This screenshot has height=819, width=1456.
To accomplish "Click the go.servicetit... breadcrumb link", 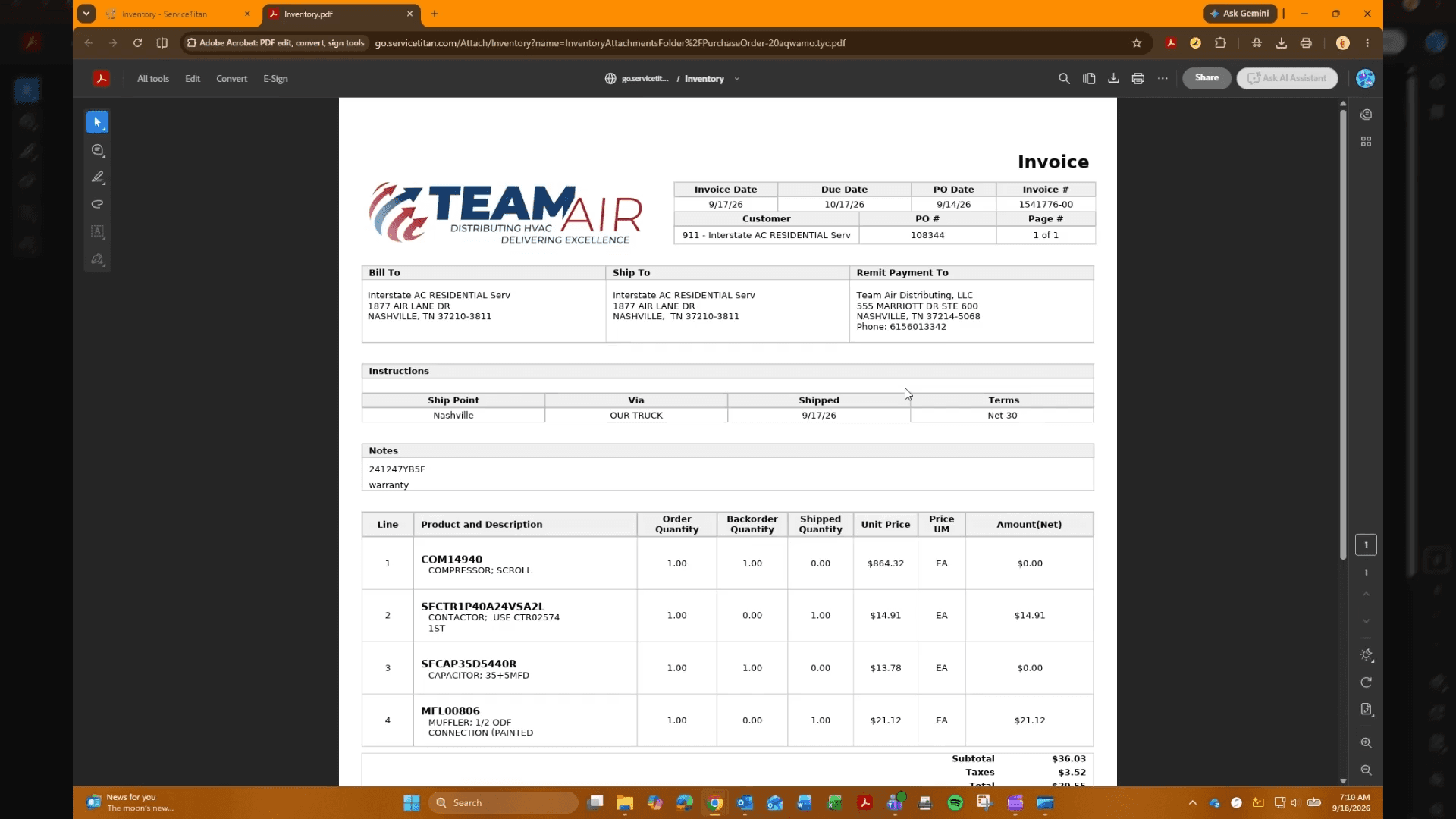I will tap(645, 79).
